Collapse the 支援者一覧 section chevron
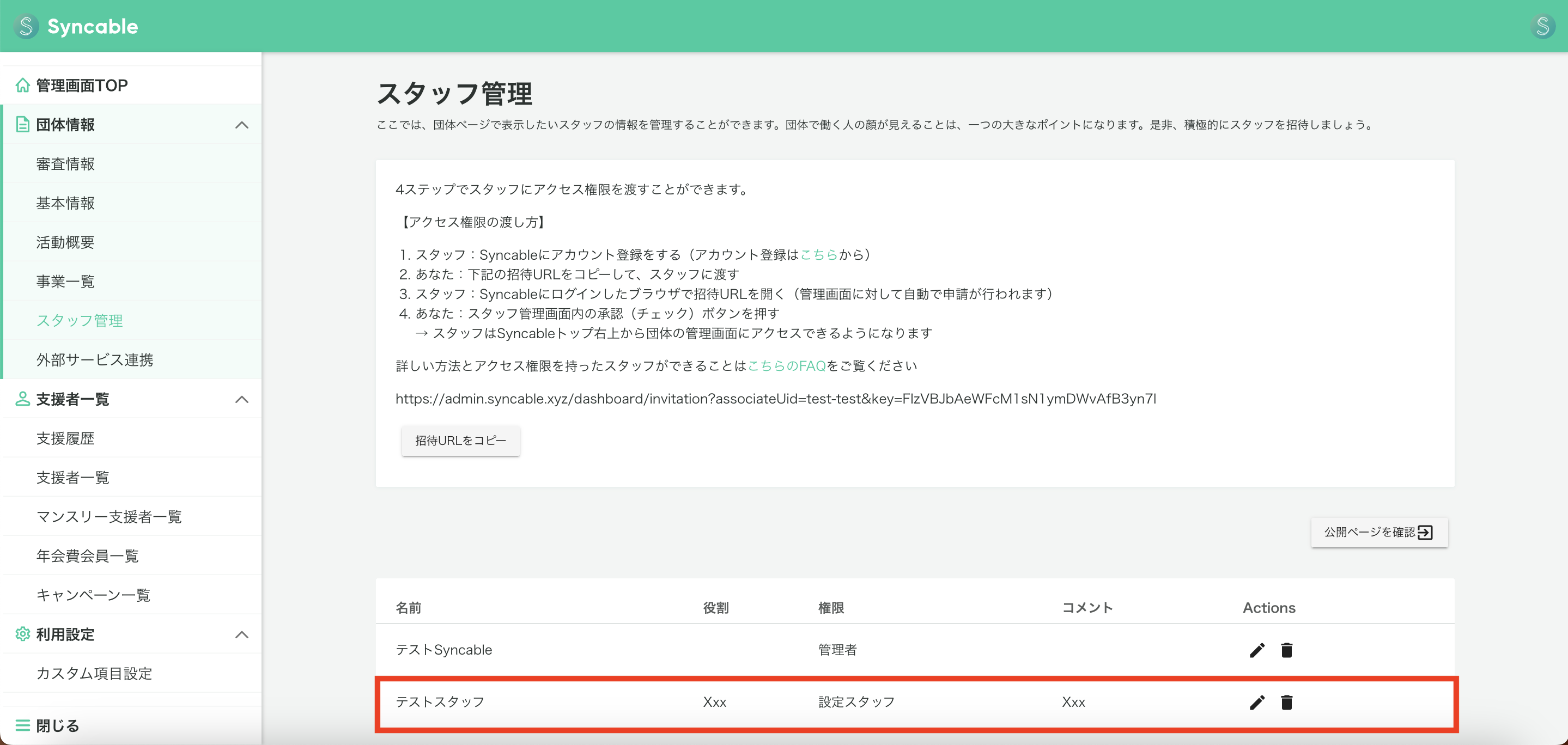Image resolution: width=1568 pixels, height=745 pixels. click(242, 399)
